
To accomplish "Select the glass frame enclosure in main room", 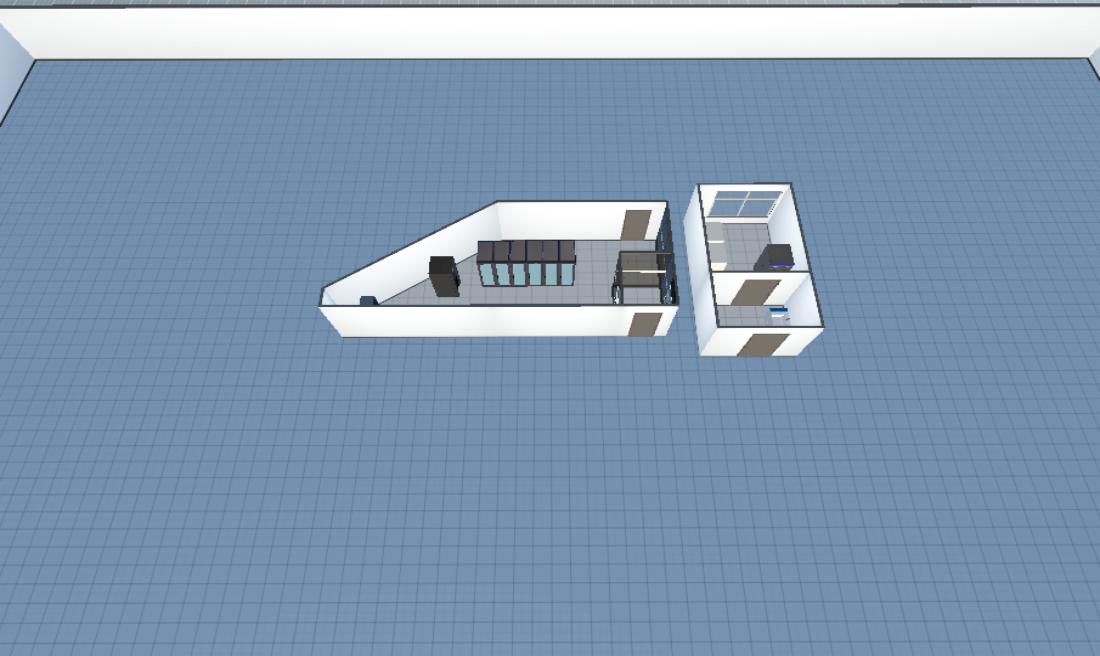I will tap(643, 276).
